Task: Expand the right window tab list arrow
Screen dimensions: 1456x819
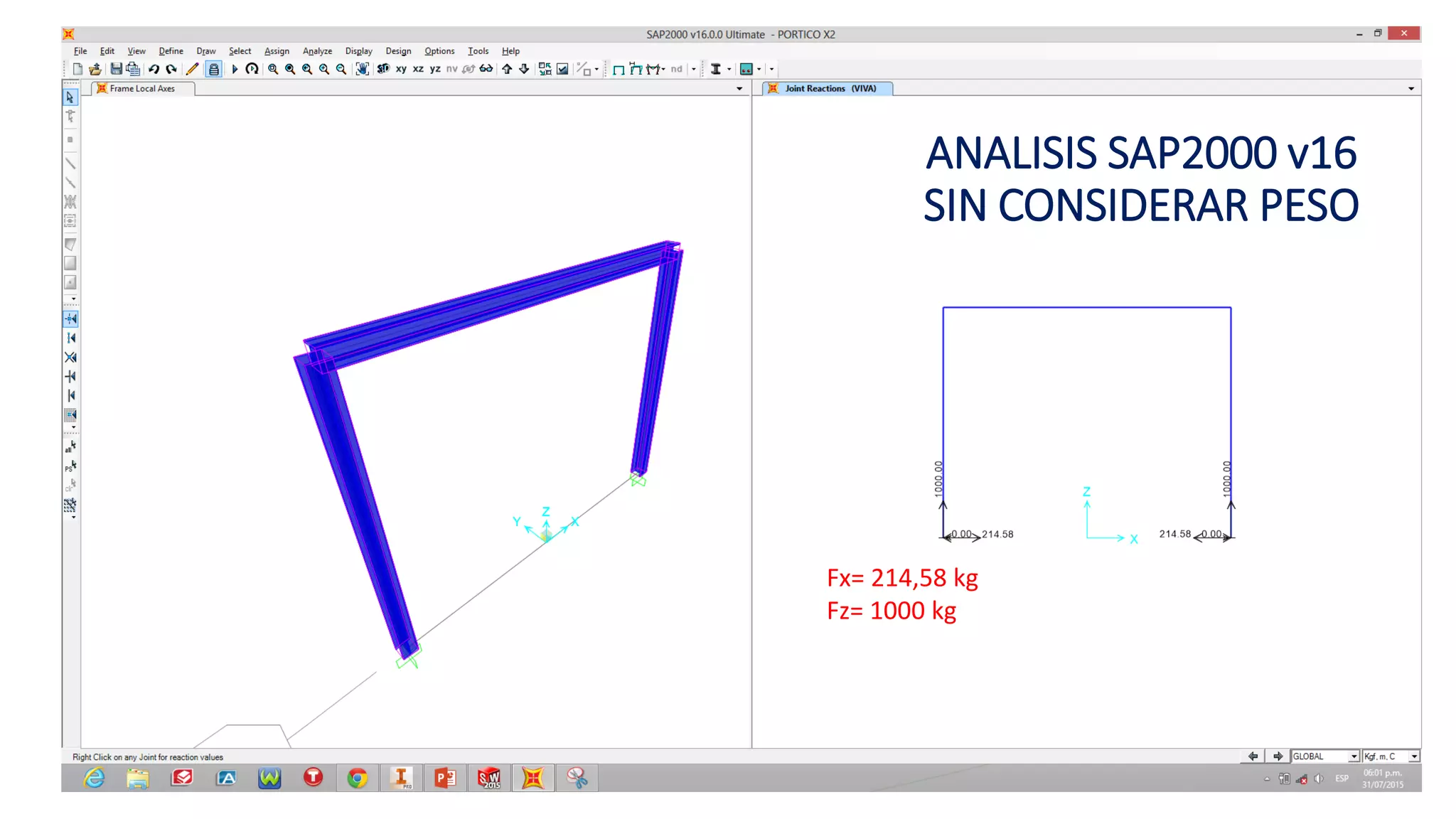Action: point(1411,89)
